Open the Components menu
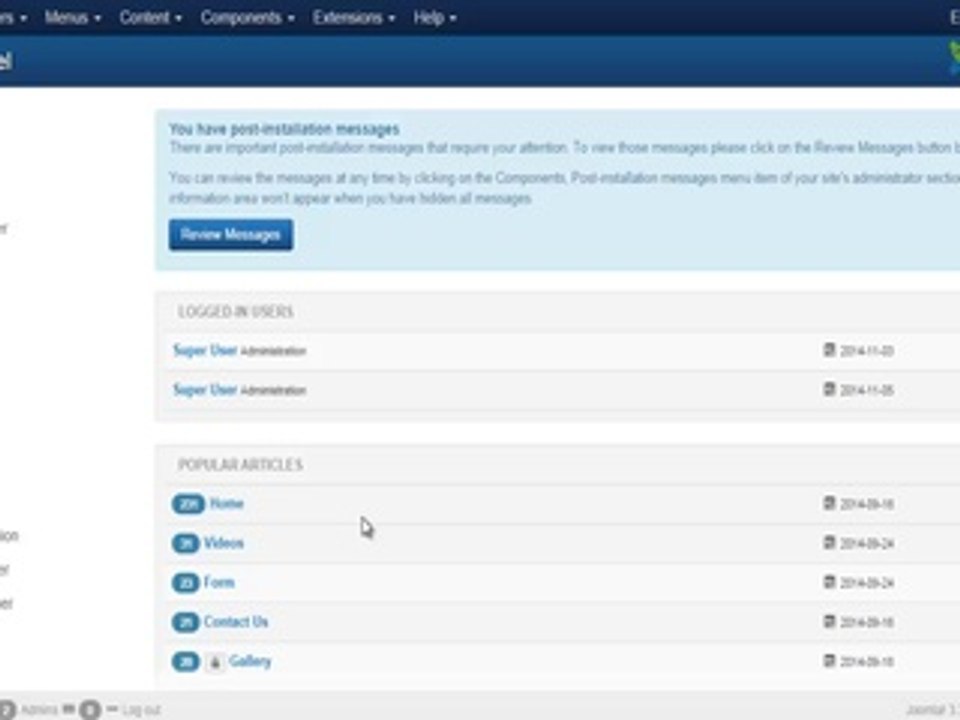Viewport: 960px width, 720px height. [247, 18]
